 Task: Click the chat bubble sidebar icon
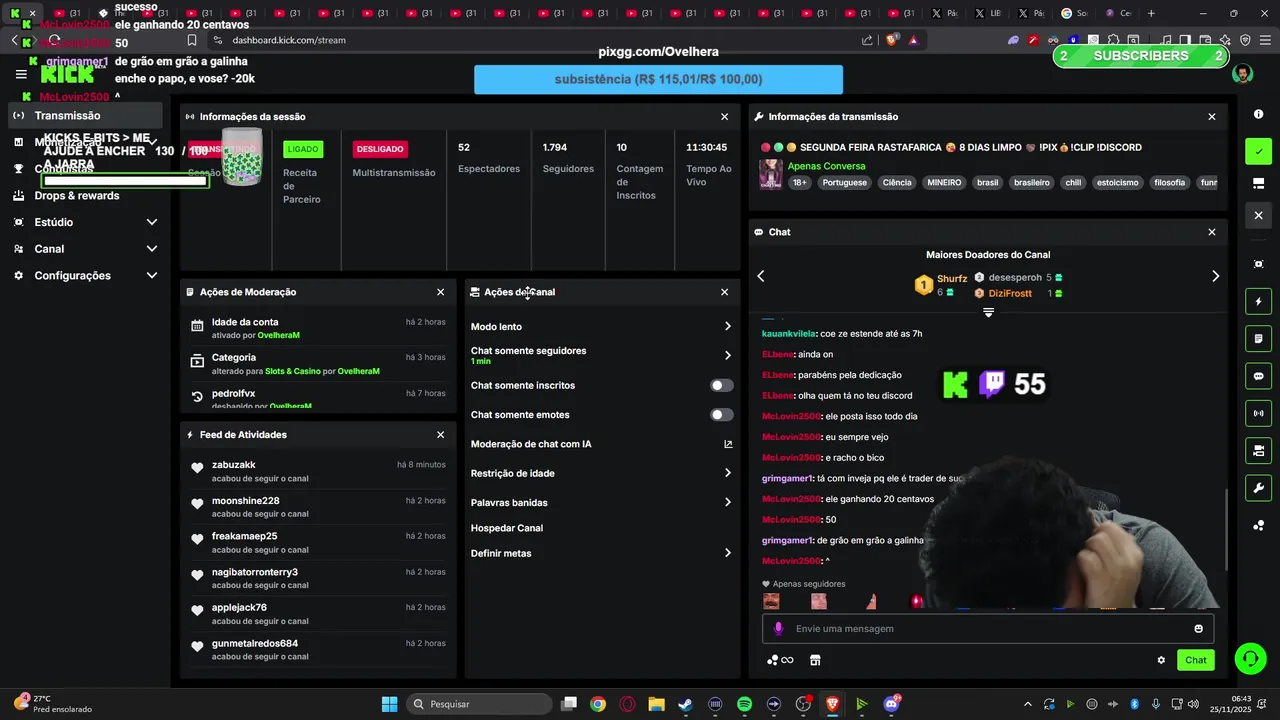(x=1258, y=376)
